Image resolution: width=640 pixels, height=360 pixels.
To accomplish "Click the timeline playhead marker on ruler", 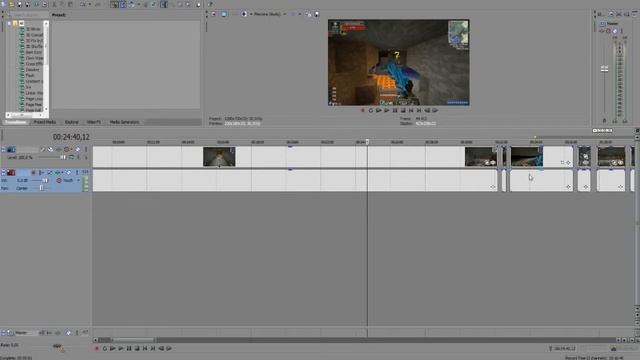I will tap(367, 142).
